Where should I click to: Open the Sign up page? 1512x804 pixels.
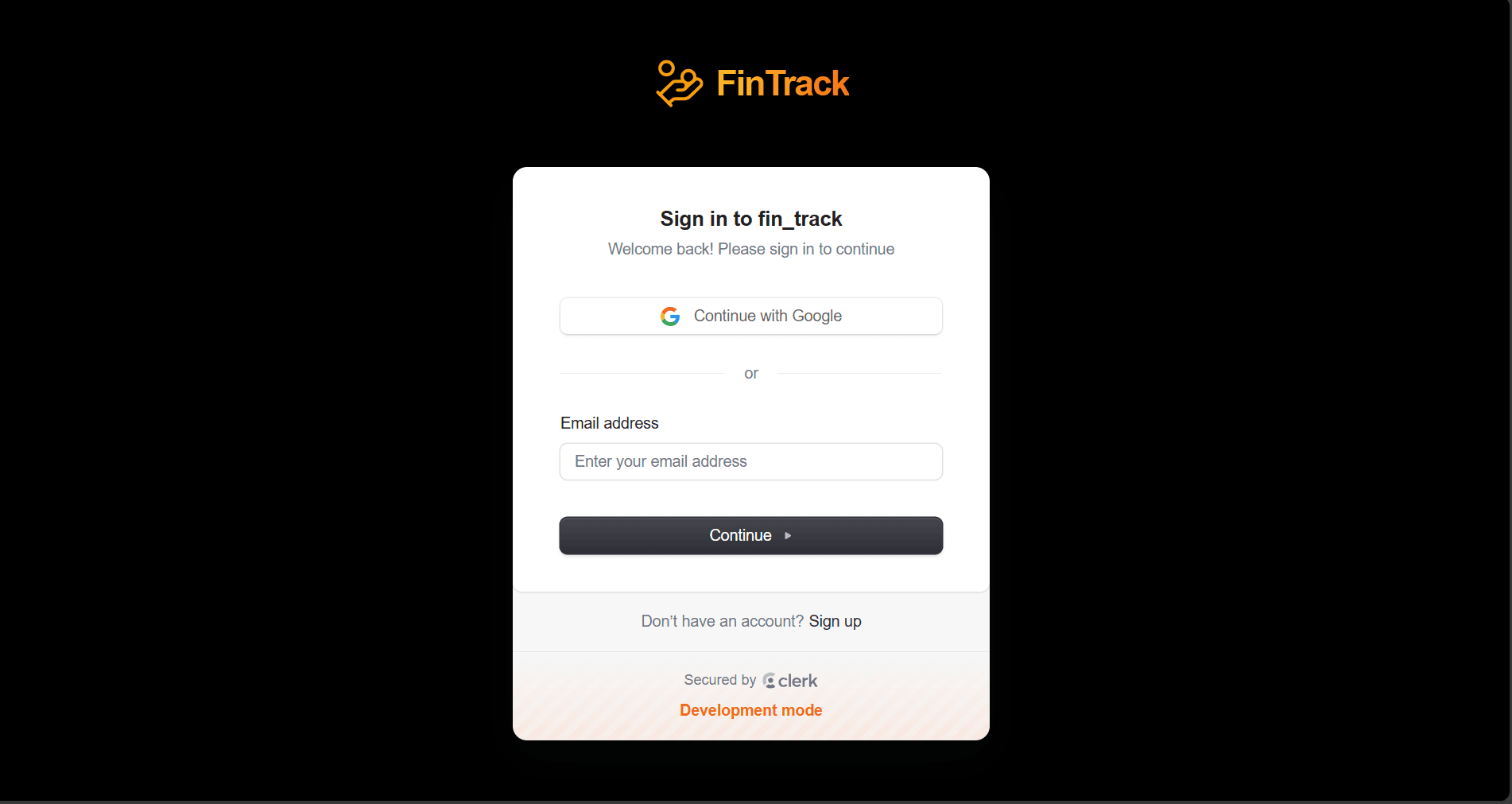point(835,621)
